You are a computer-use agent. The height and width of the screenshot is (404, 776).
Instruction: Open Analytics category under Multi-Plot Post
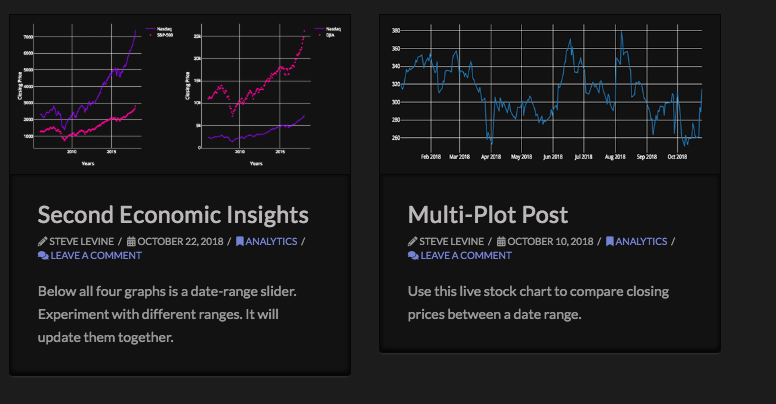tap(642, 241)
